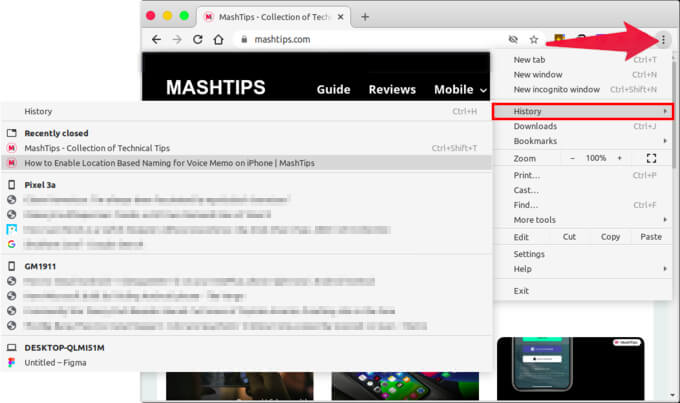This screenshot has width=680, height=403.
Task: Click the mashtips.com address bar
Action: point(369,39)
